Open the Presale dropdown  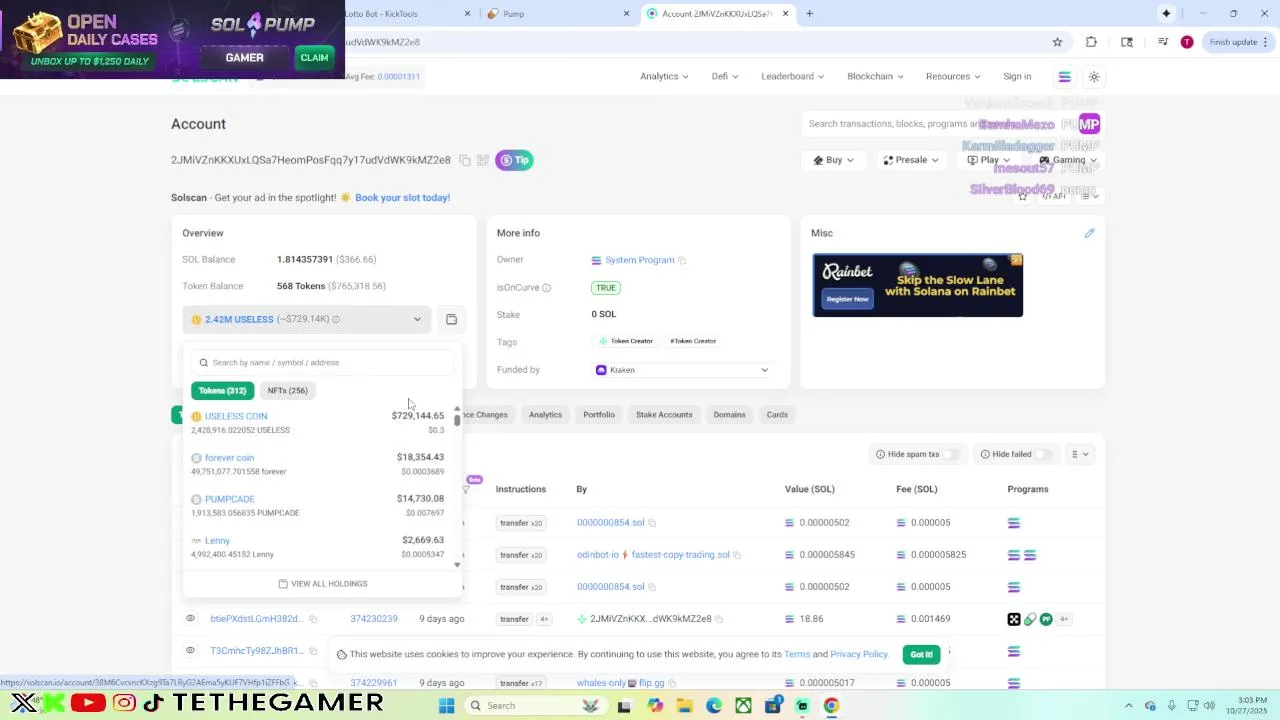click(x=911, y=160)
